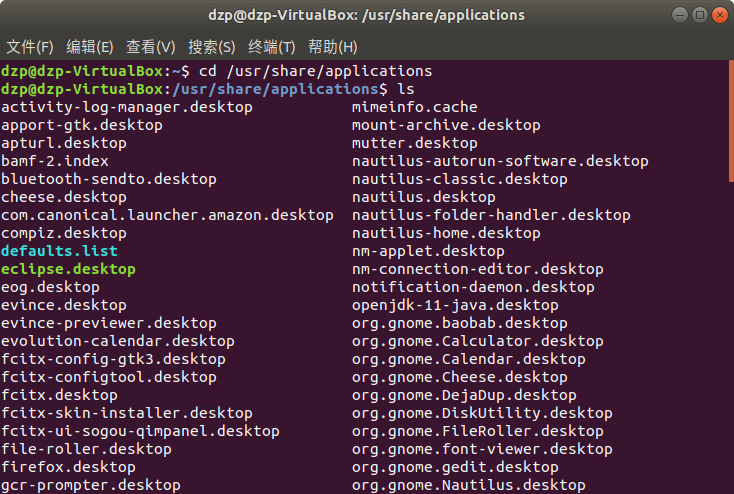Click the typed cd /usr/share/applications command
Viewport: 734px width, 494px height.
tap(315, 71)
